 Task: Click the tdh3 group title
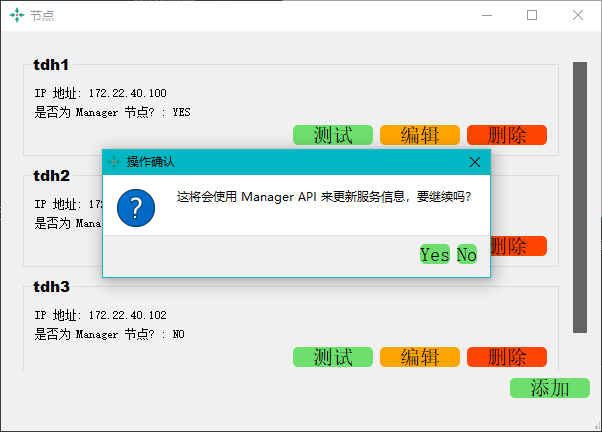[x=51, y=287]
